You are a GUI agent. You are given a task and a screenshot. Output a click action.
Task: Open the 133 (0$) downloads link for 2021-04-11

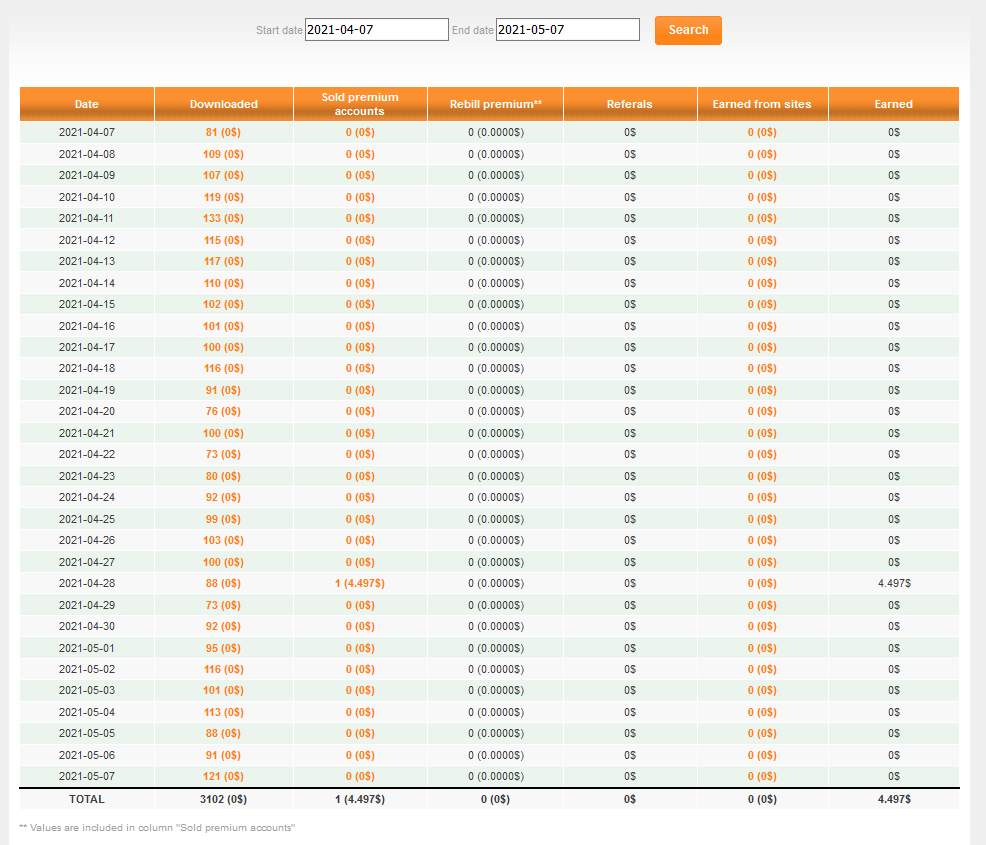click(223, 218)
